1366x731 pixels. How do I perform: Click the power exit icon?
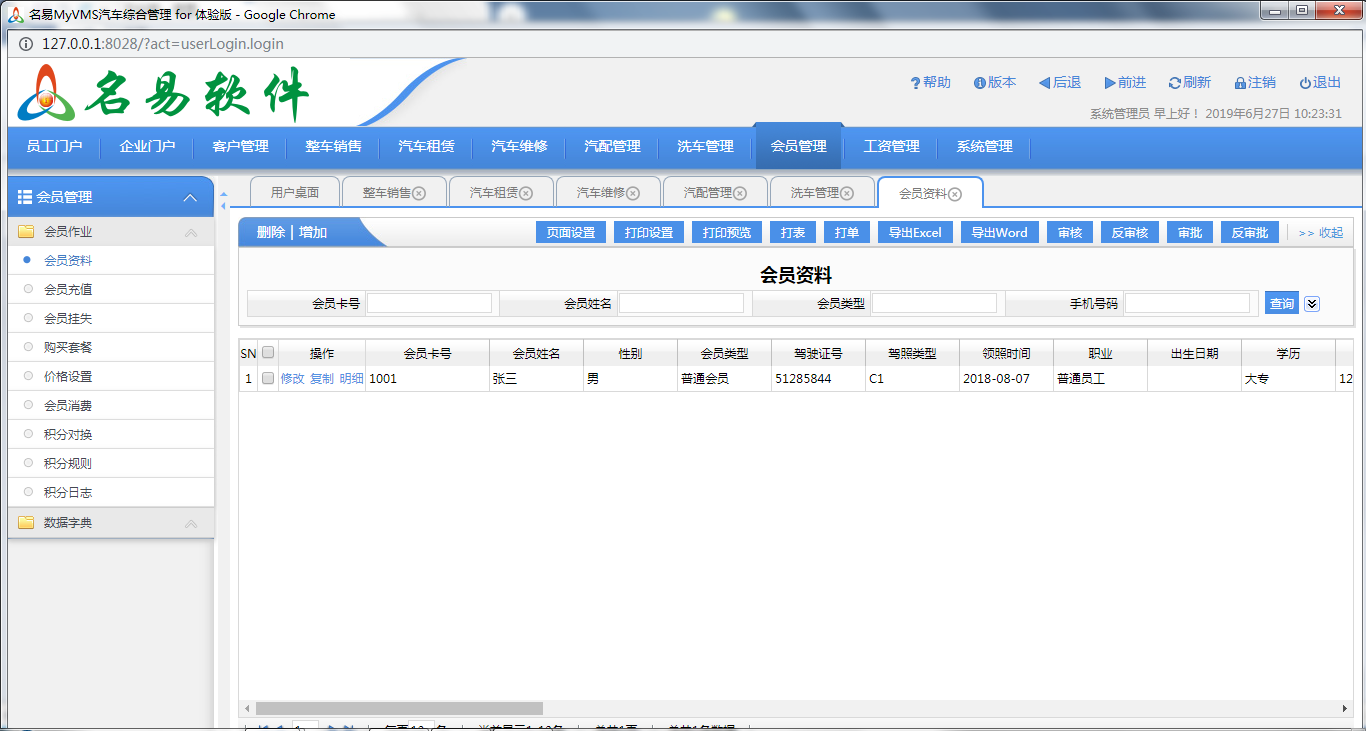click(x=1305, y=83)
